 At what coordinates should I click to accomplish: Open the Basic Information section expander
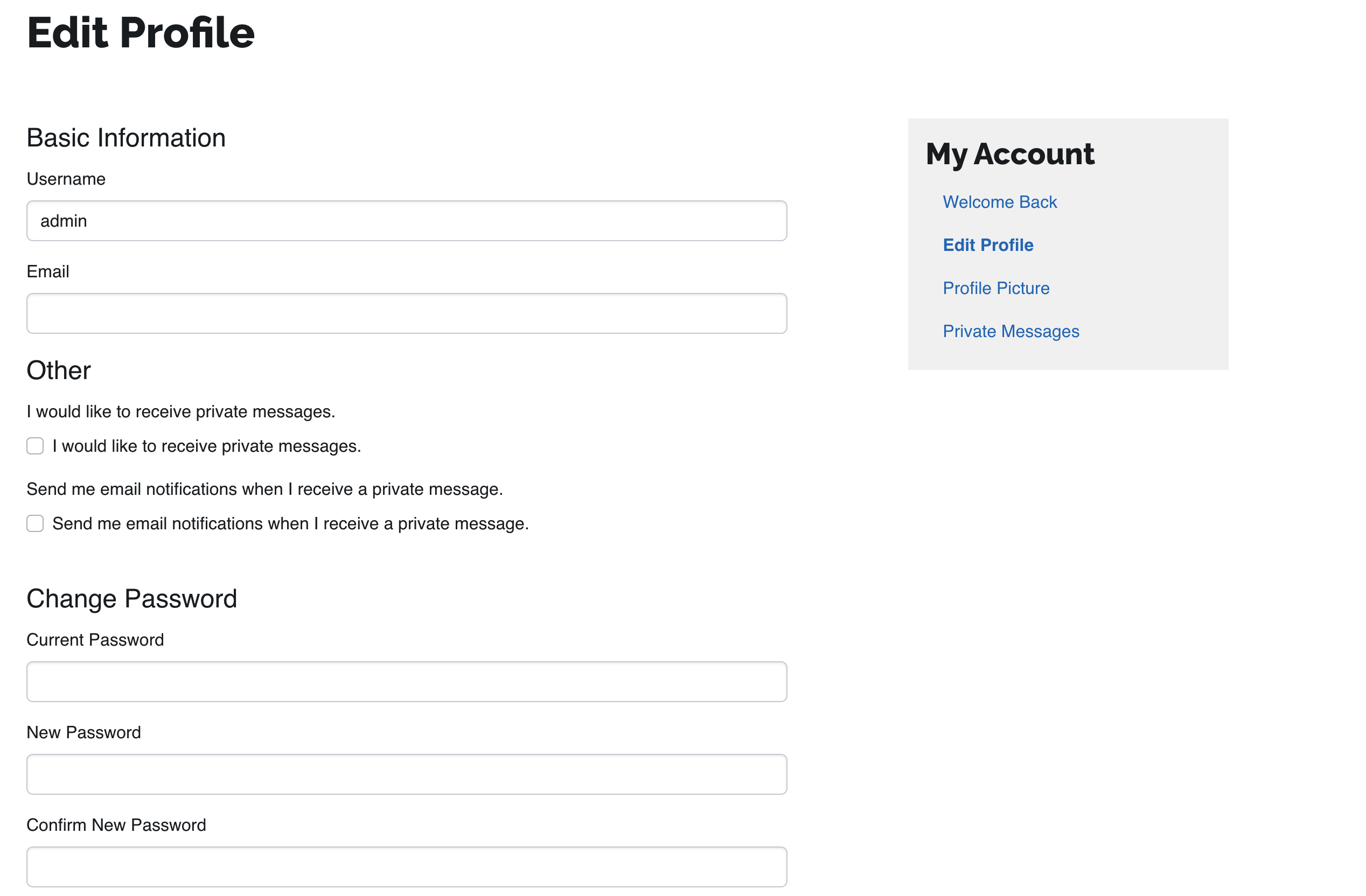coord(126,137)
